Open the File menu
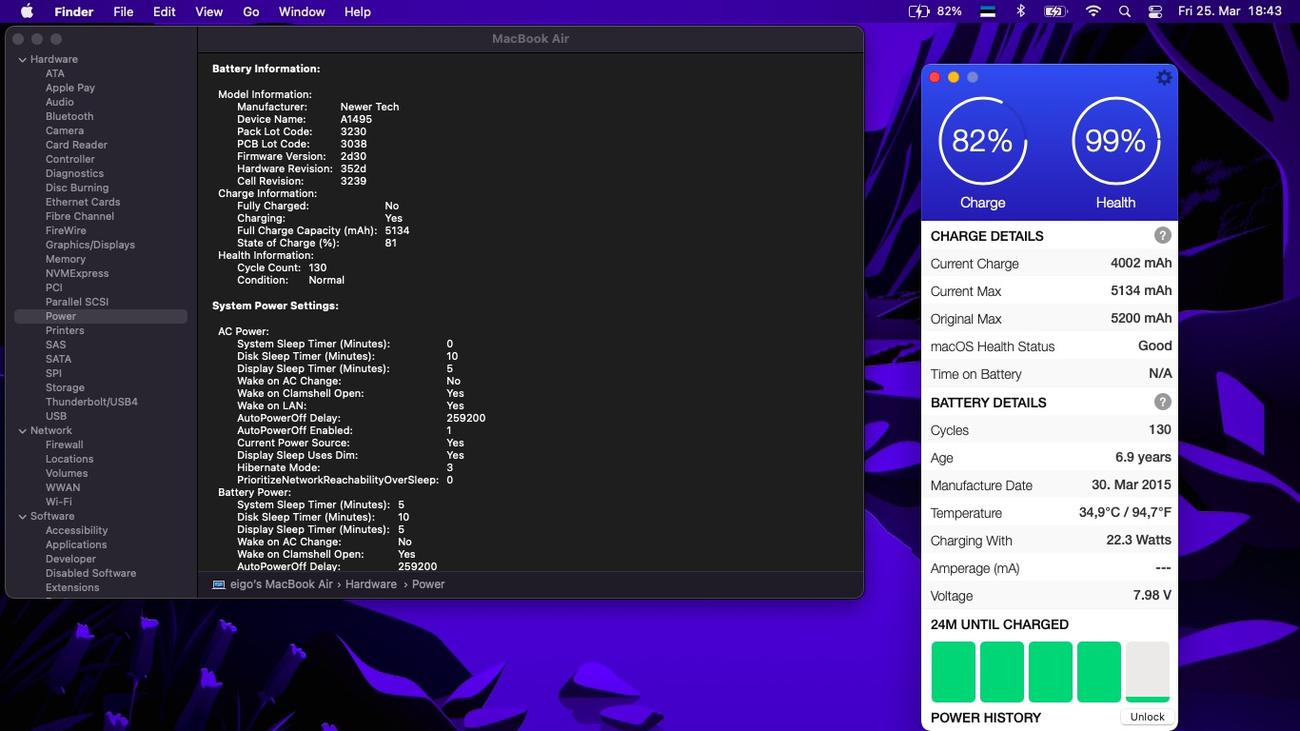Image resolution: width=1300 pixels, height=731 pixels. click(123, 12)
